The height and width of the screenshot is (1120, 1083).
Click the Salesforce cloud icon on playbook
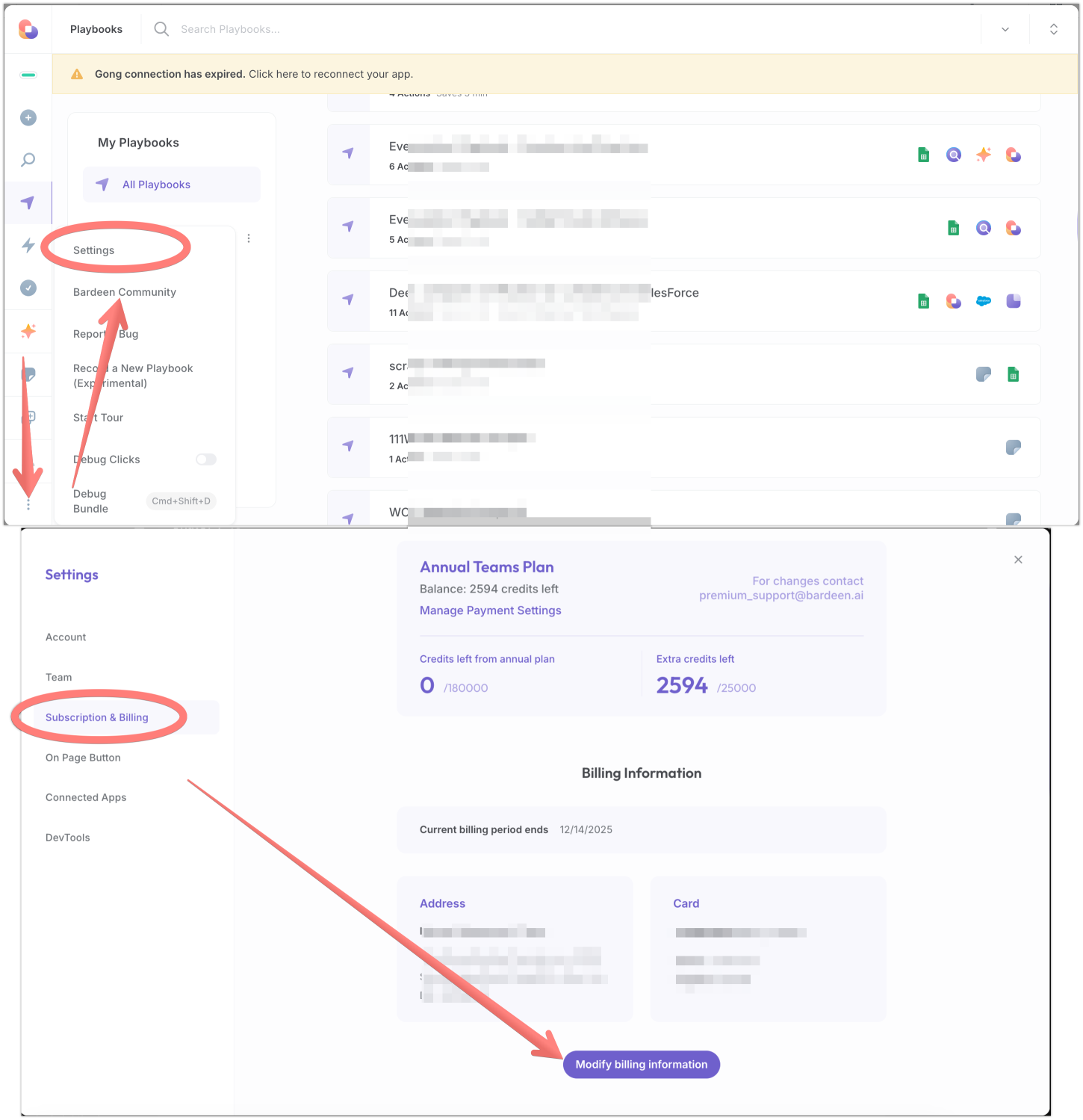[984, 301]
